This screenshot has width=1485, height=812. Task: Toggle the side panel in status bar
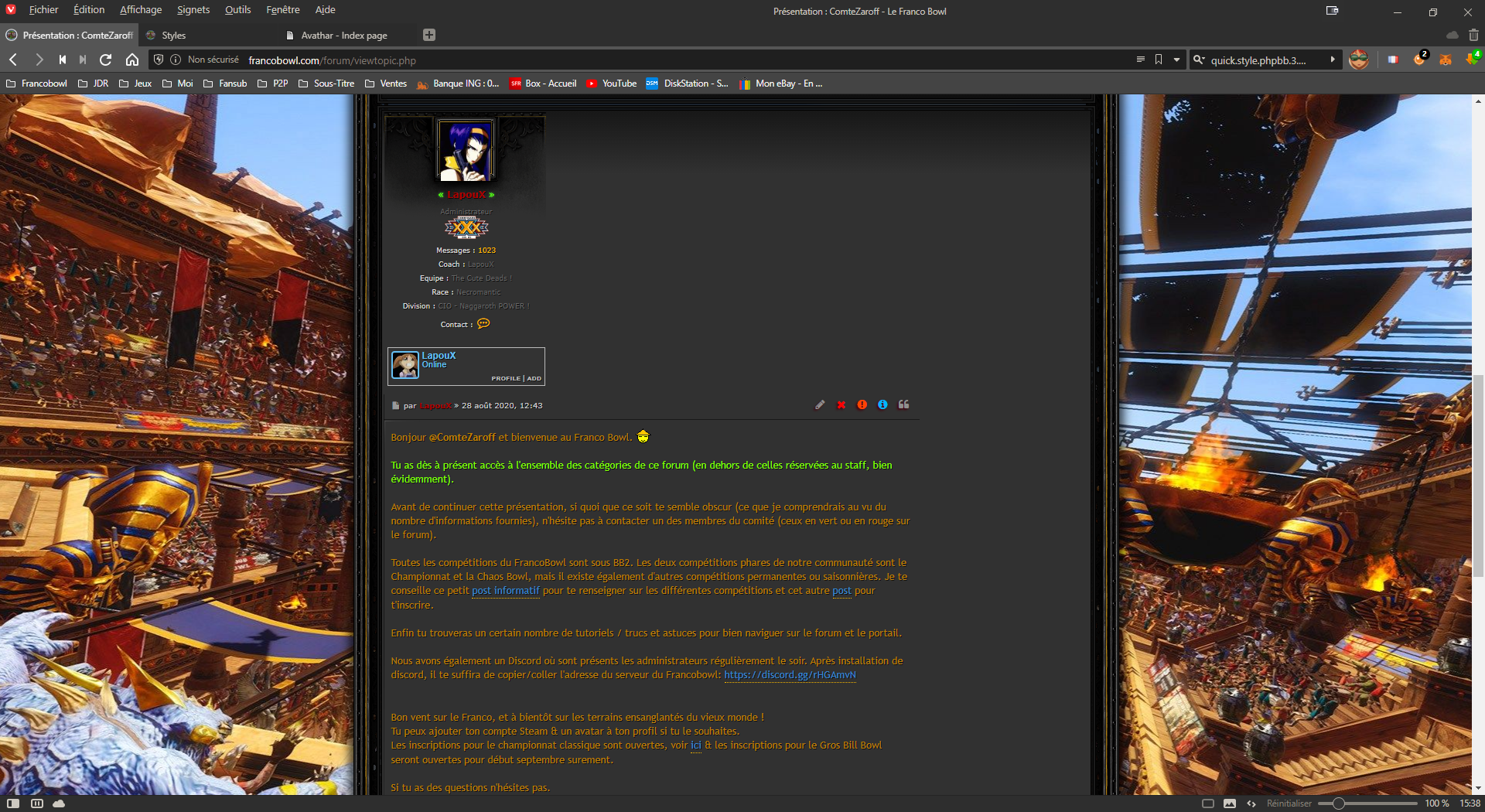(x=13, y=803)
